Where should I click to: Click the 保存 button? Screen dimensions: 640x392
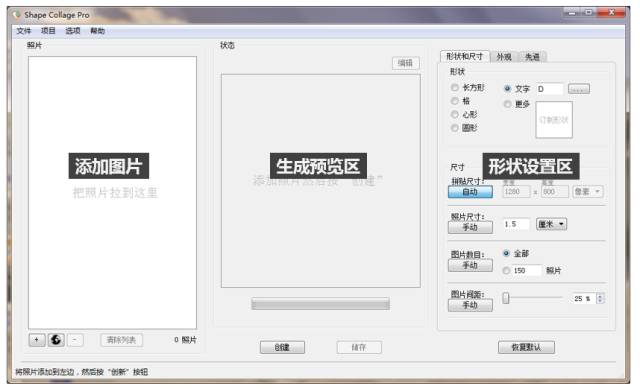tap(359, 347)
